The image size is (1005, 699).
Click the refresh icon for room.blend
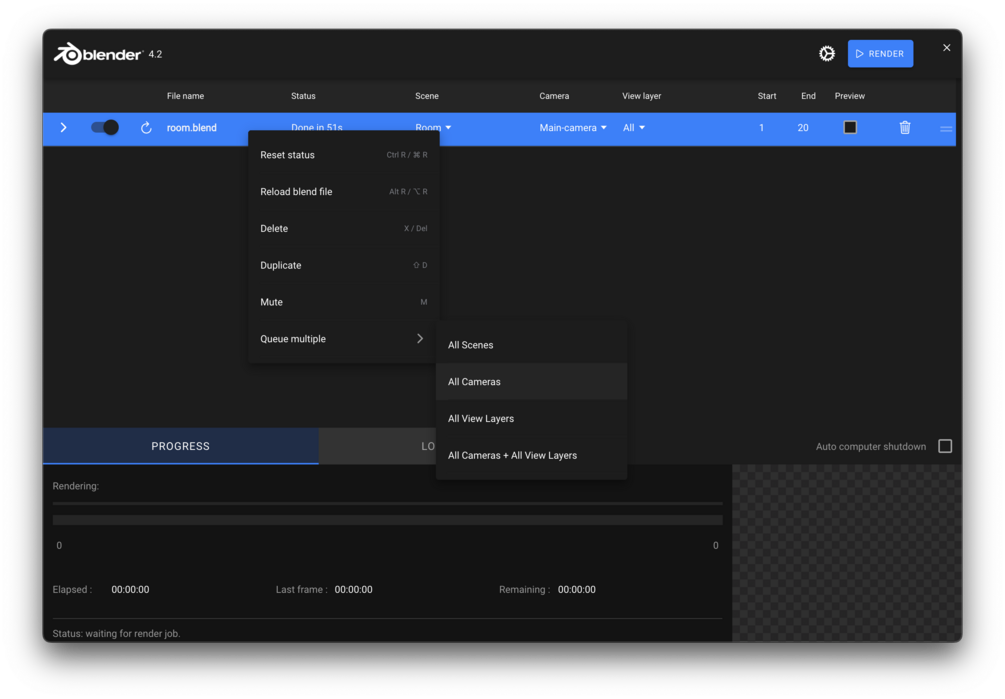coord(146,127)
